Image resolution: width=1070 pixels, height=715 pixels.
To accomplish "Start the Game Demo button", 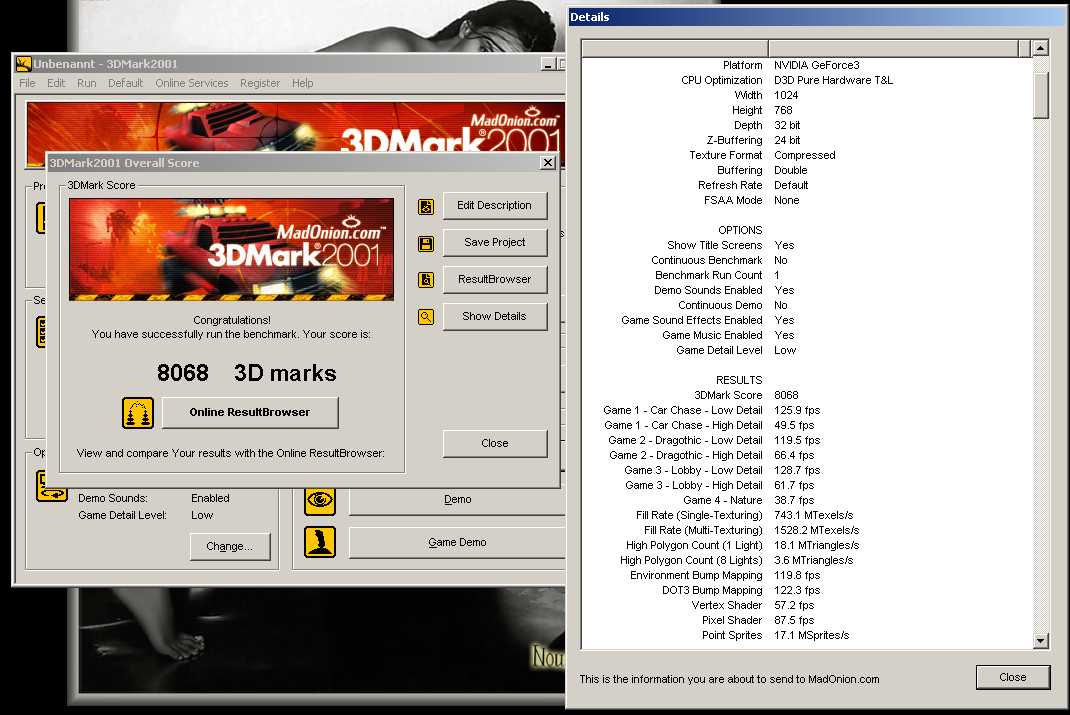I will click(x=457, y=542).
